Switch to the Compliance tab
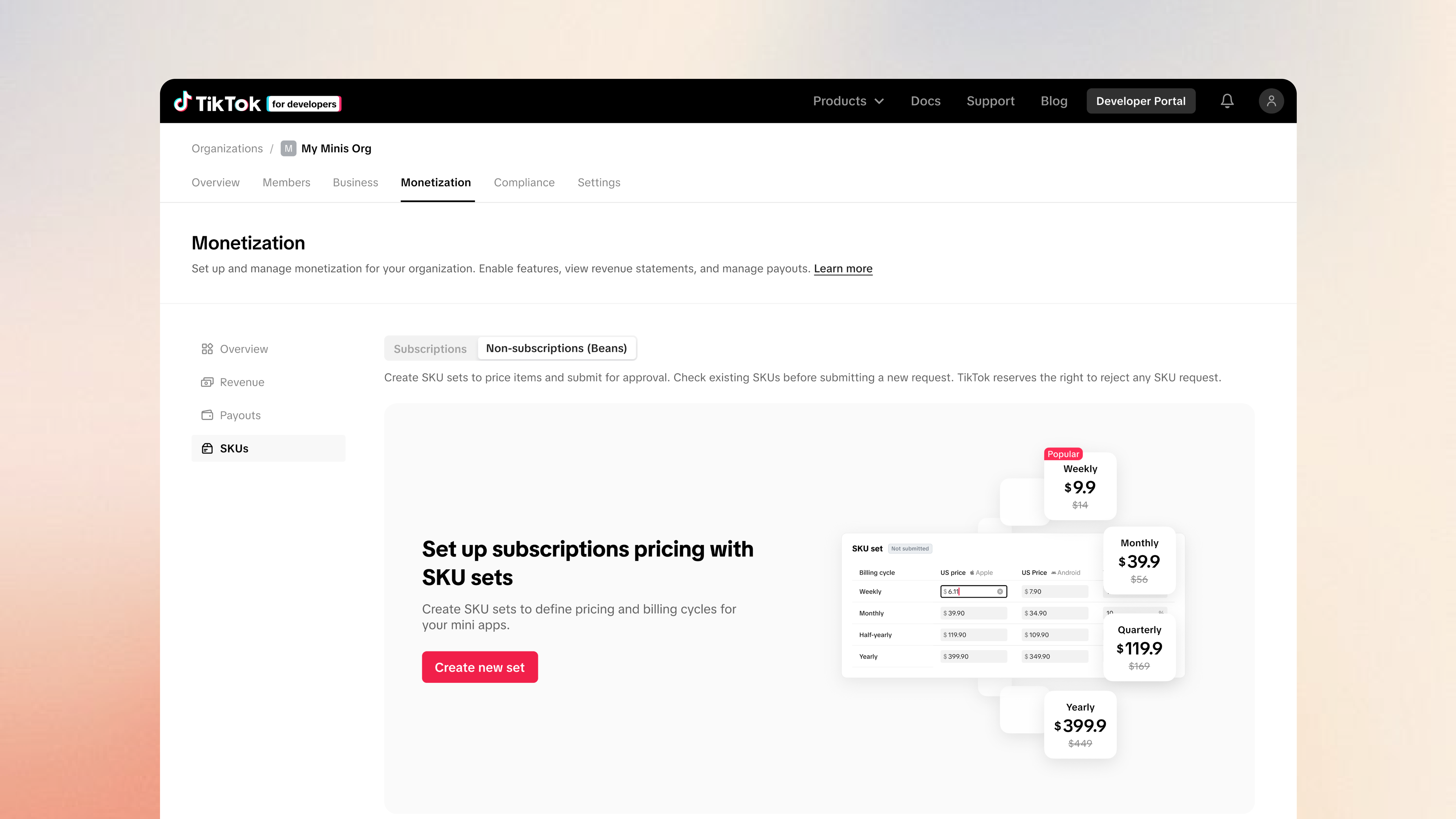 click(525, 183)
